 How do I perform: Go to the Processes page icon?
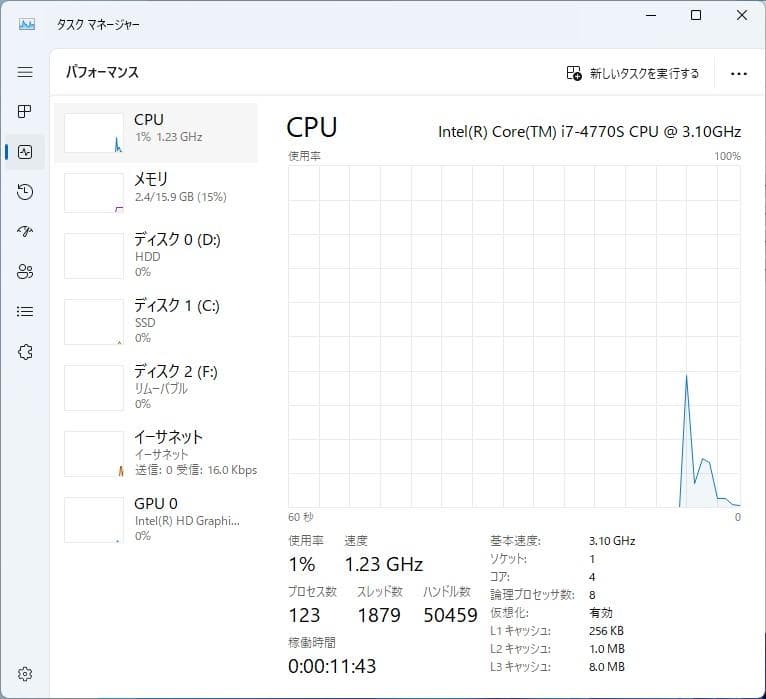25,112
